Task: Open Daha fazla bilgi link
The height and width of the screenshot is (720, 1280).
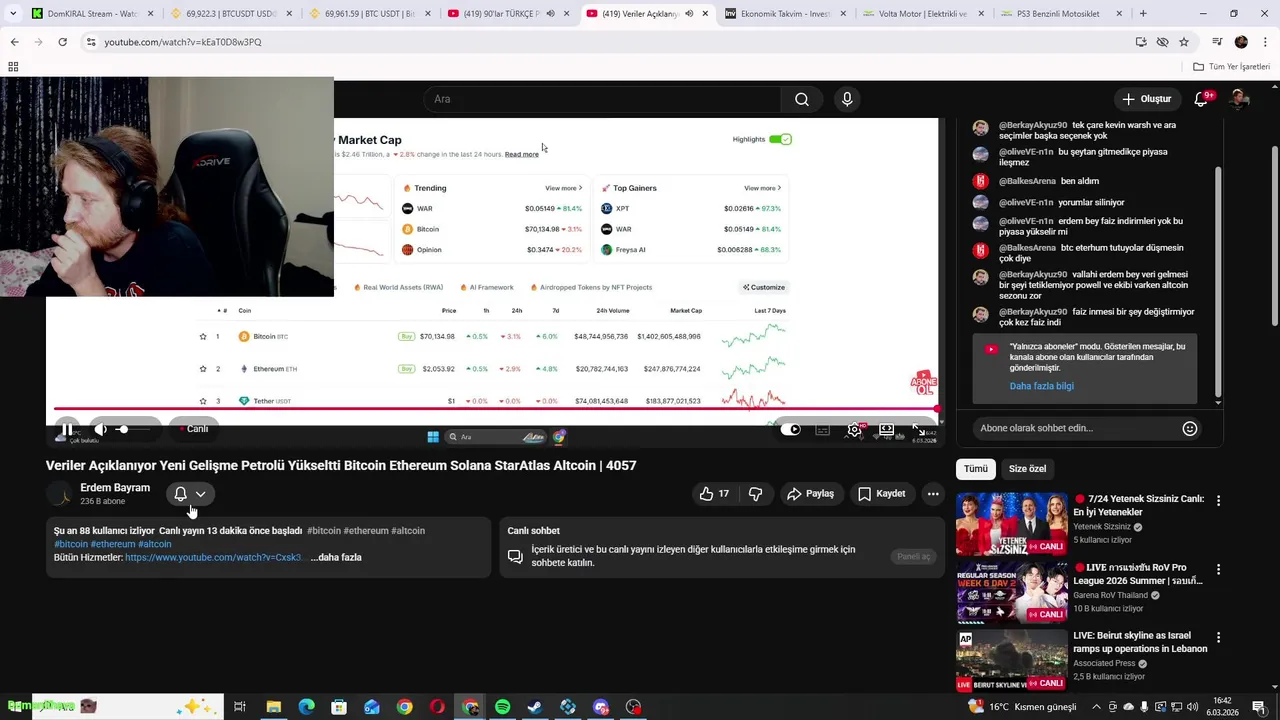Action: pos(1041,386)
